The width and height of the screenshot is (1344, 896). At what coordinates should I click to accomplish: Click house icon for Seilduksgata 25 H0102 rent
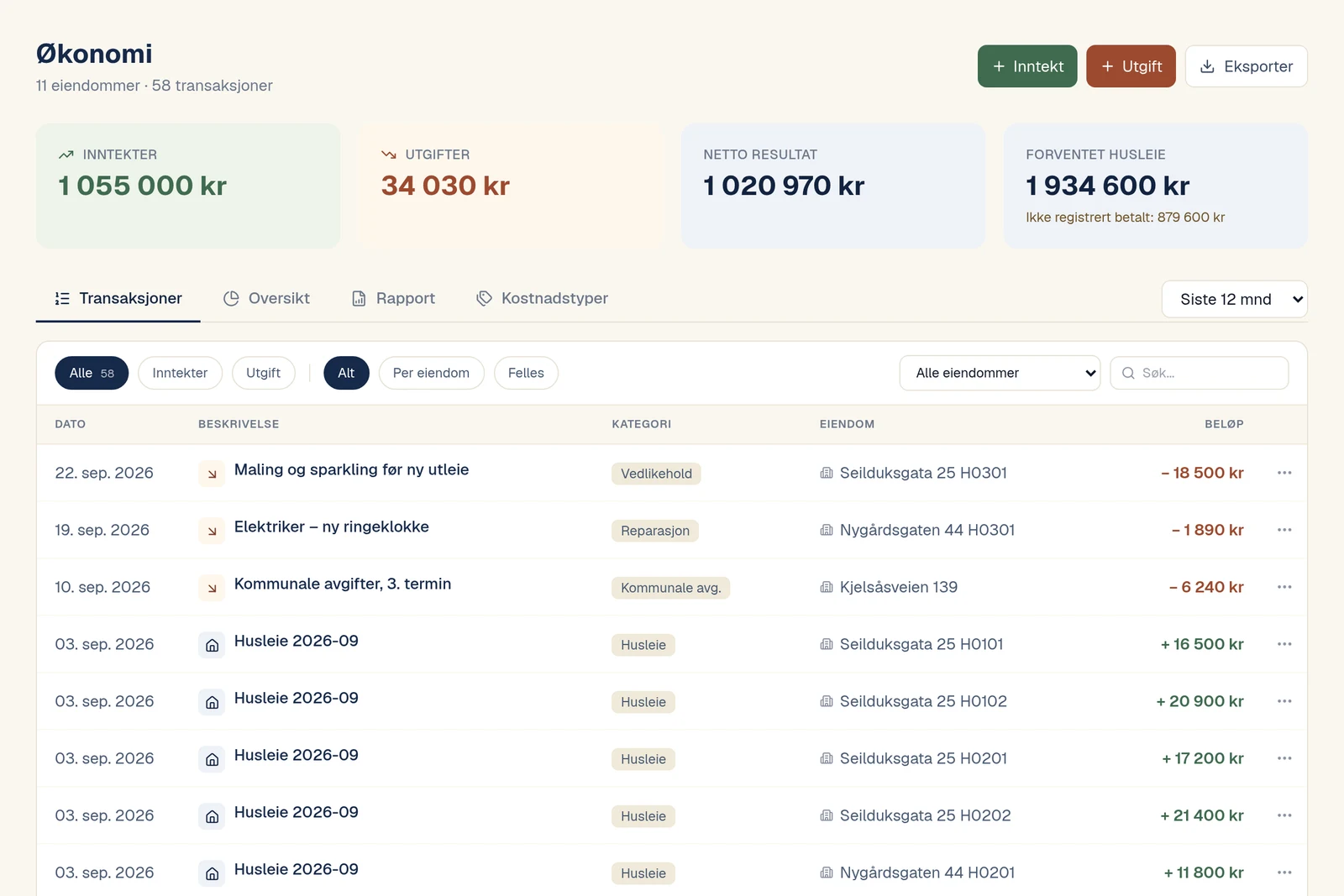pyautogui.click(x=212, y=702)
